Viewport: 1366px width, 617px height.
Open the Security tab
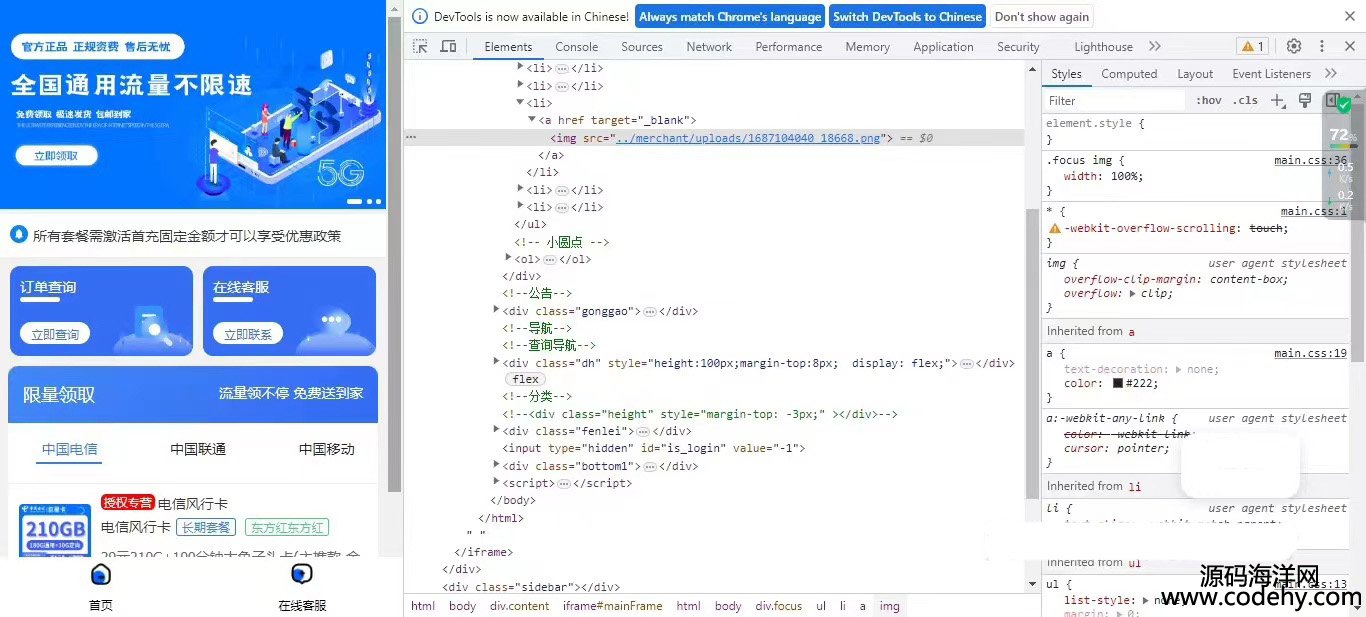[1018, 46]
